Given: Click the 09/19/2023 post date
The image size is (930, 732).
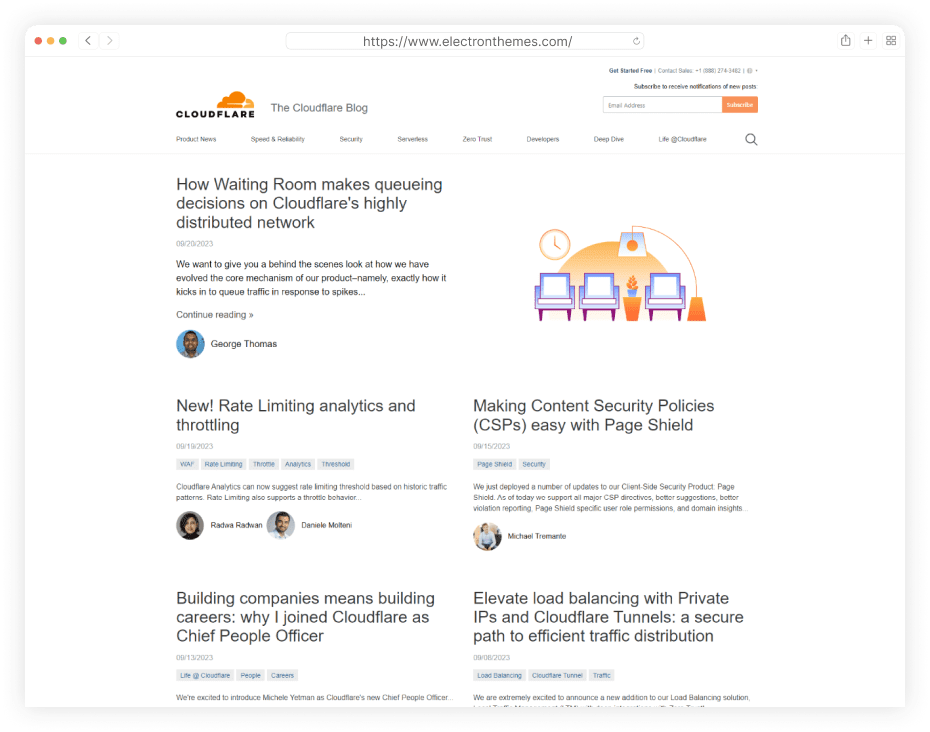Looking at the screenshot, I should click(195, 447).
